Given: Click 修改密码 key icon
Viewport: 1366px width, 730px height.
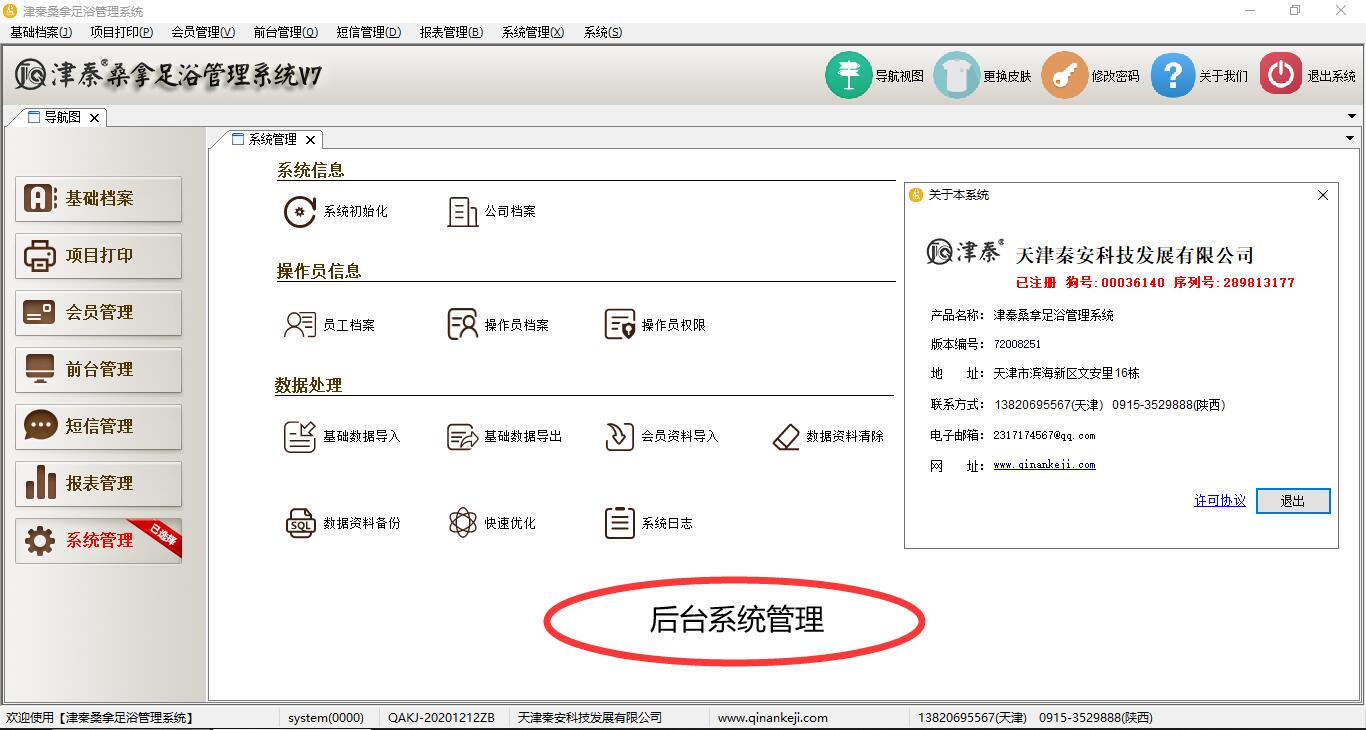Looking at the screenshot, I should coord(1064,76).
